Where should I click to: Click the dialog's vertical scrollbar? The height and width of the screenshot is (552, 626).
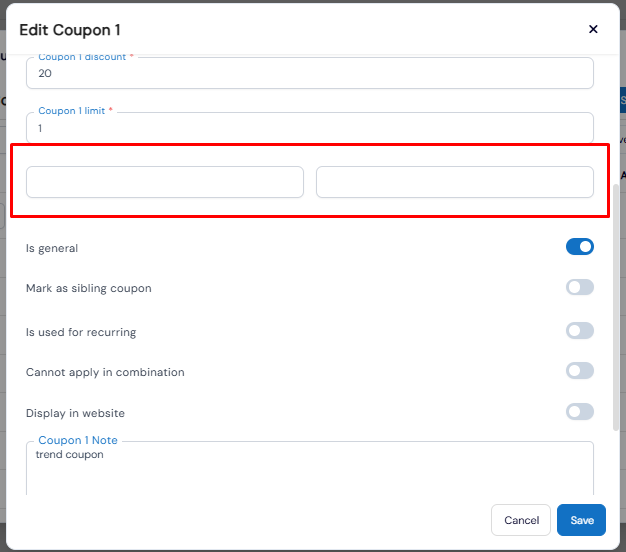point(615,300)
